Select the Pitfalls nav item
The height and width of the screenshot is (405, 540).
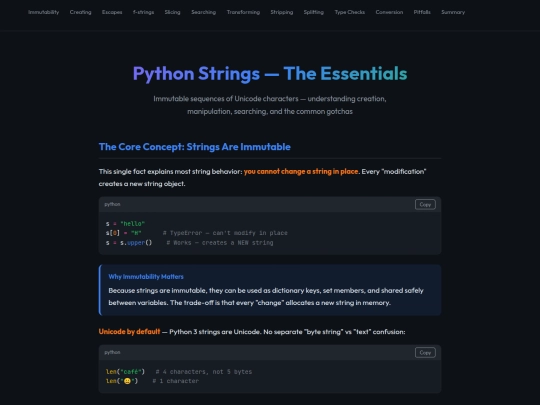coord(422,12)
